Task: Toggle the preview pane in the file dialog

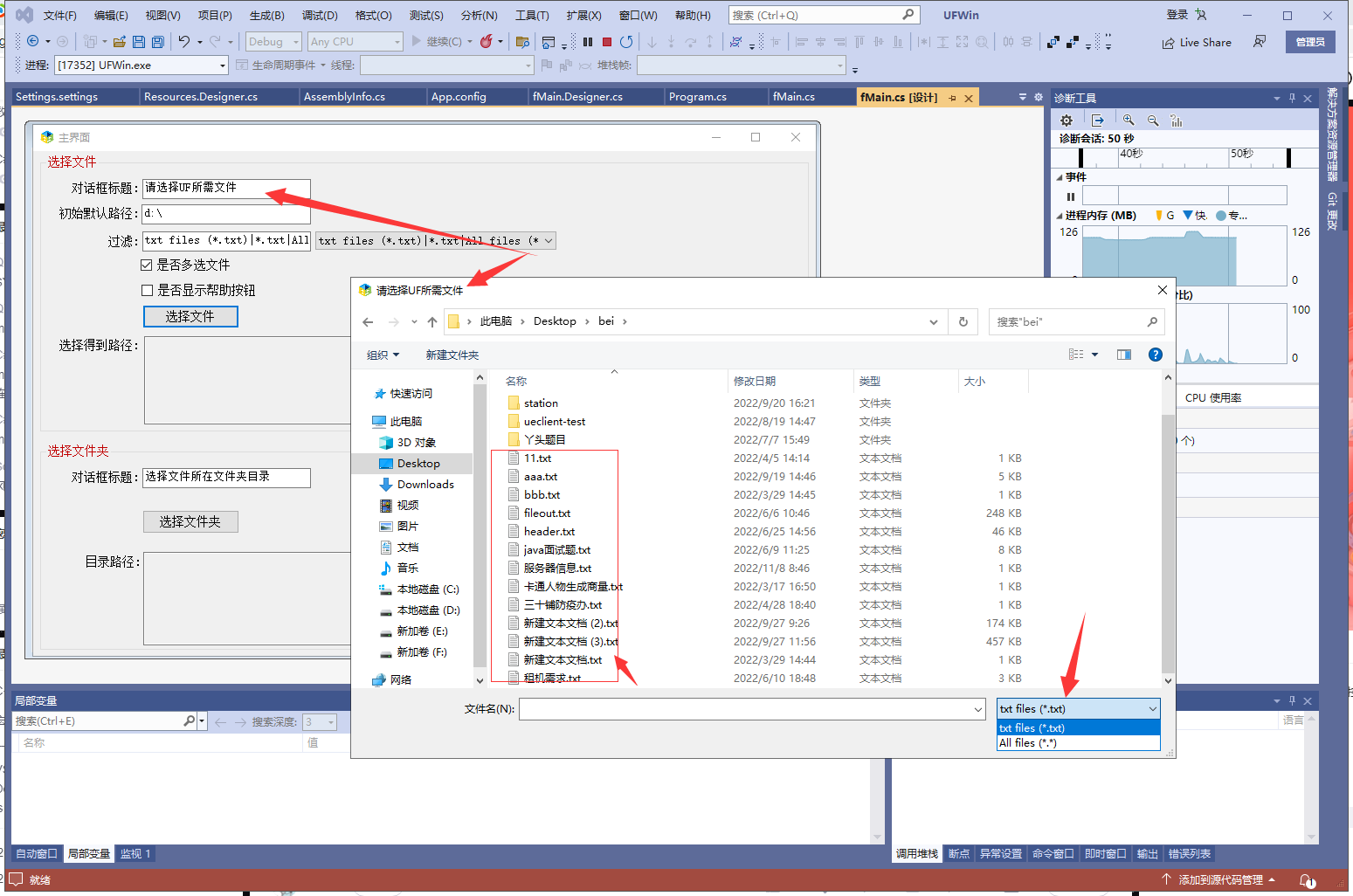Action: [1123, 355]
